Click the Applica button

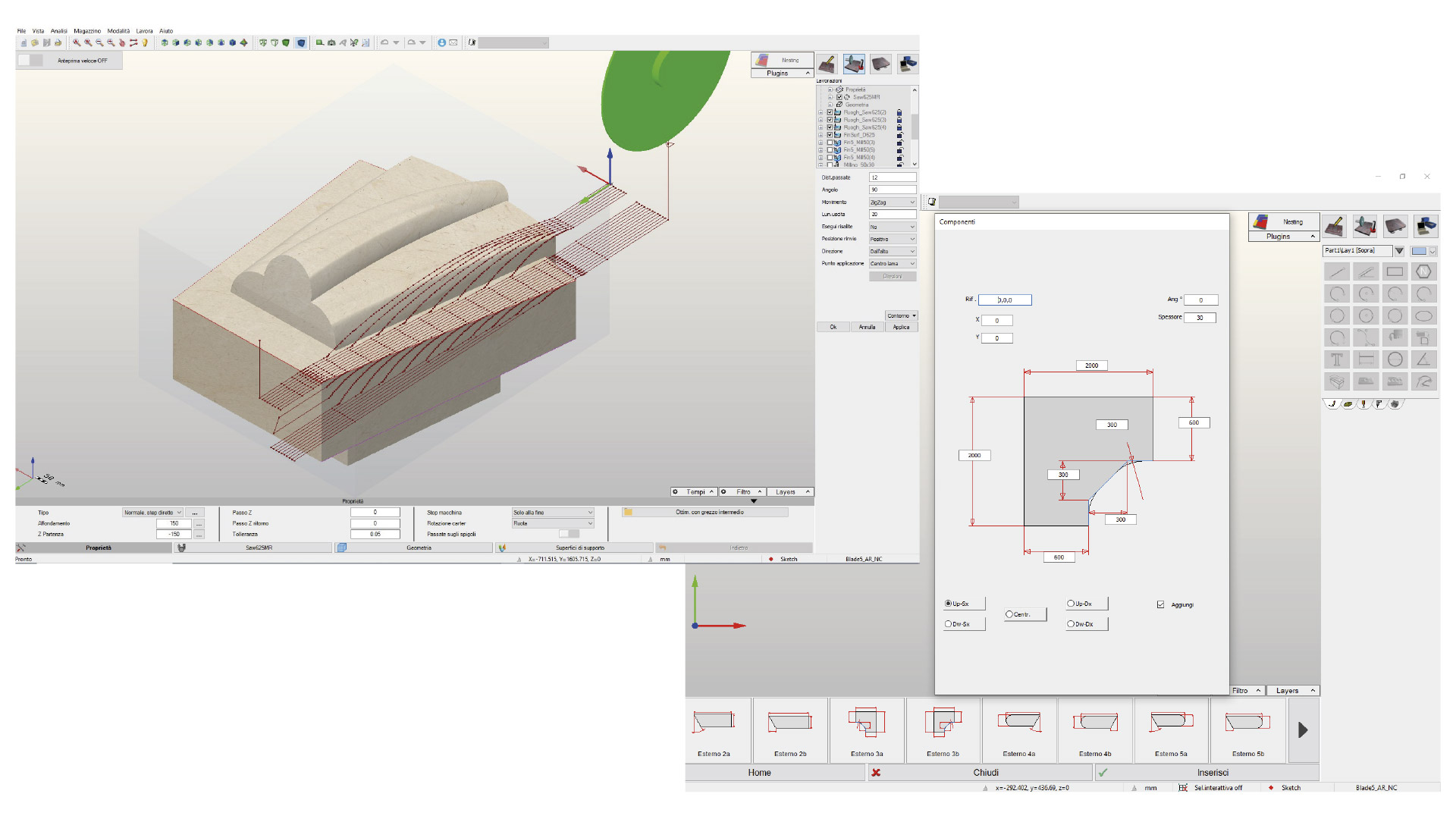tap(901, 328)
